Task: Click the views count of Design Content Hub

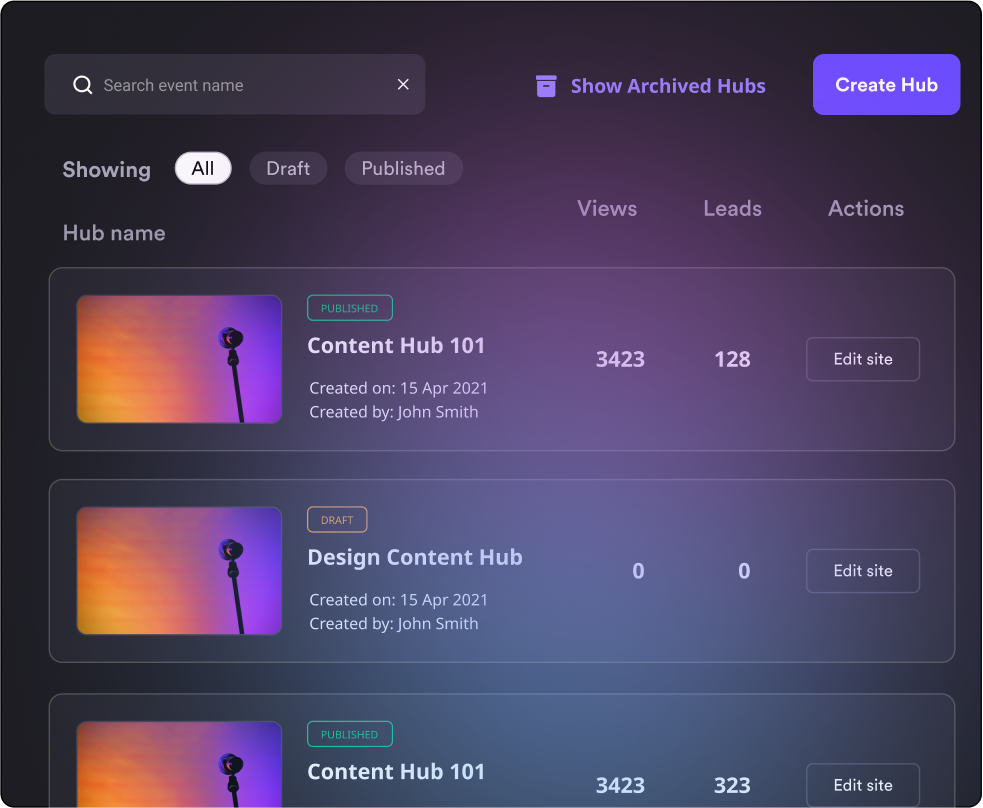Action: pyautogui.click(x=638, y=571)
